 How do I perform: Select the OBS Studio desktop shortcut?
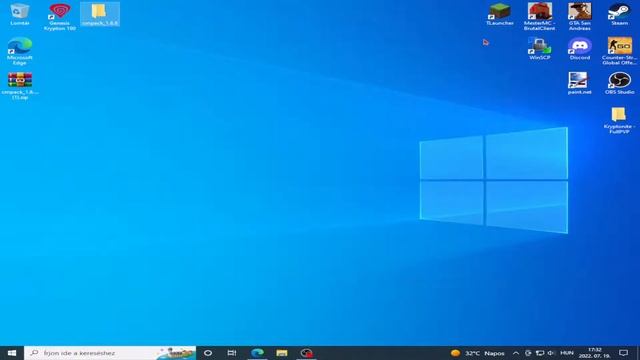pos(619,84)
